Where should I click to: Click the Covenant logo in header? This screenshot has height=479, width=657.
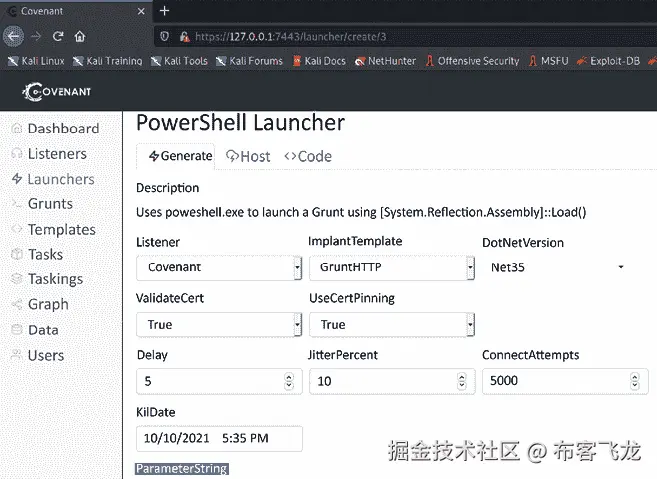[x=57, y=92]
